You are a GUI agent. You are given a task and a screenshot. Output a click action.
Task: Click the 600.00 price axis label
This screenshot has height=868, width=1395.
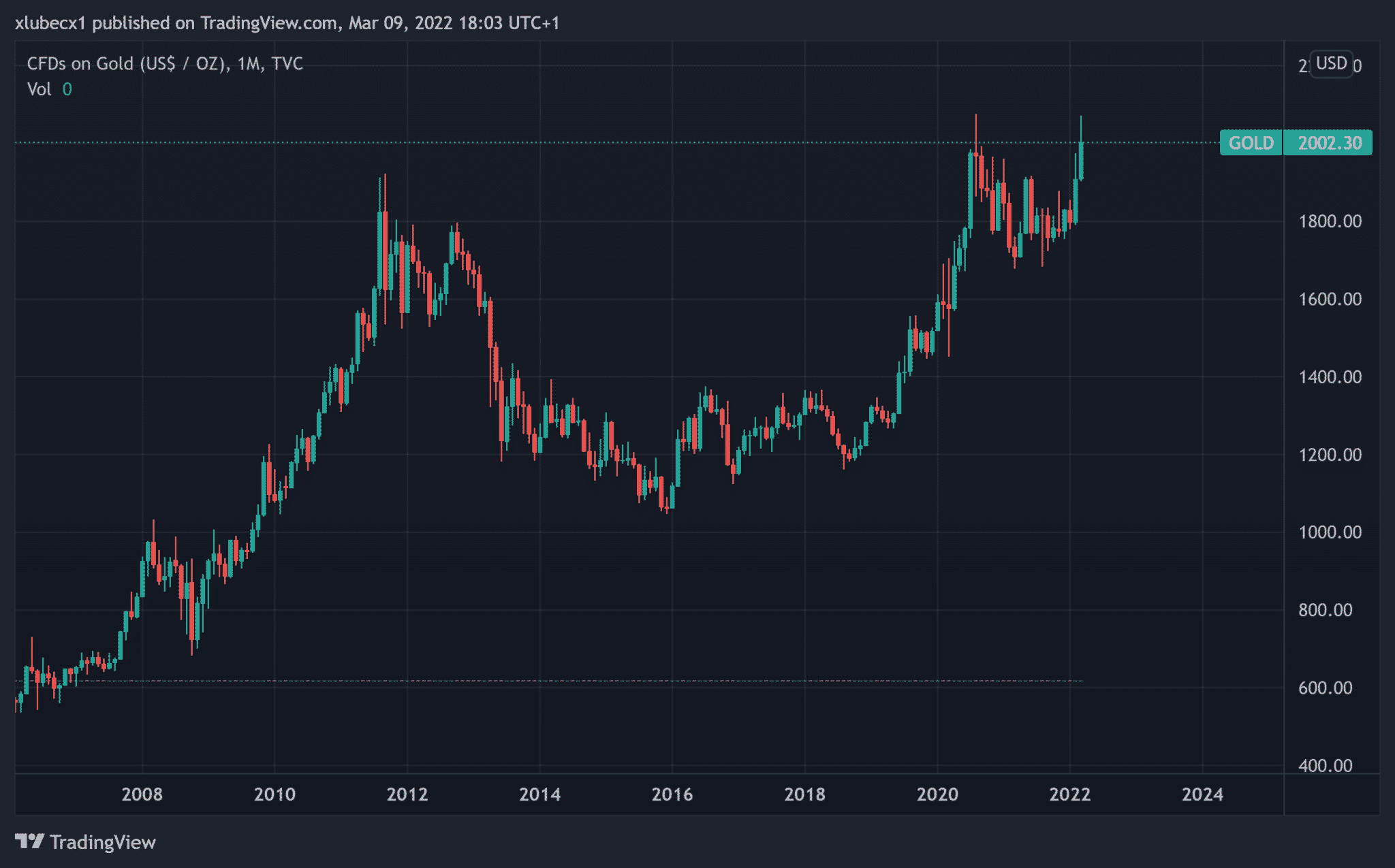click(x=1325, y=688)
